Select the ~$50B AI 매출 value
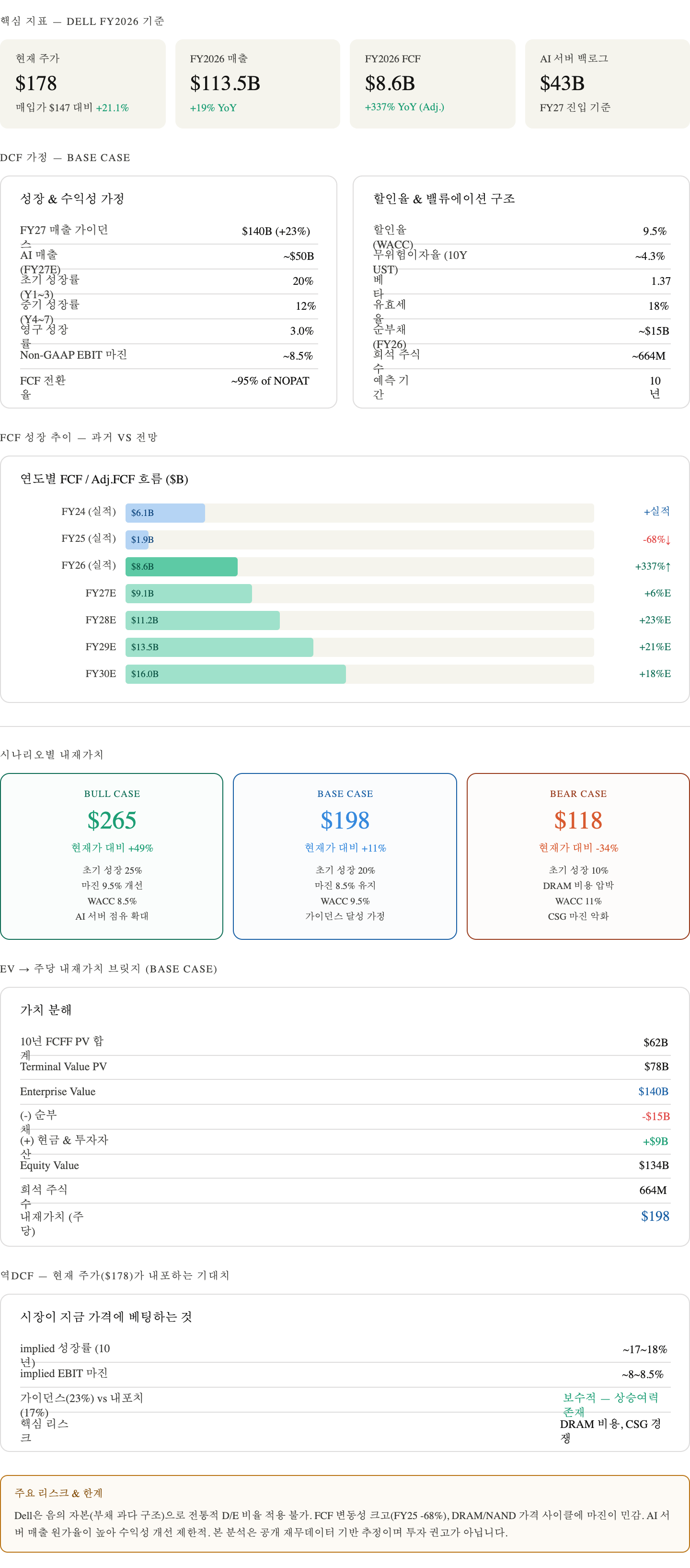 (299, 256)
